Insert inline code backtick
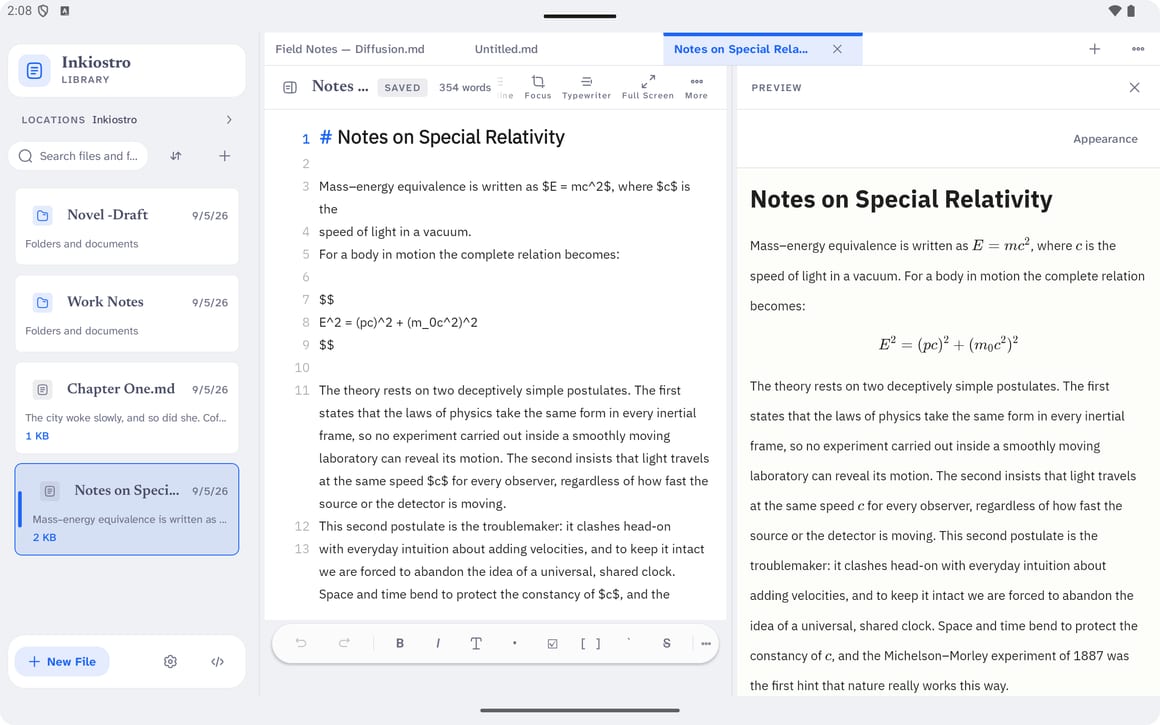The width and height of the screenshot is (1160, 725). click(x=628, y=641)
